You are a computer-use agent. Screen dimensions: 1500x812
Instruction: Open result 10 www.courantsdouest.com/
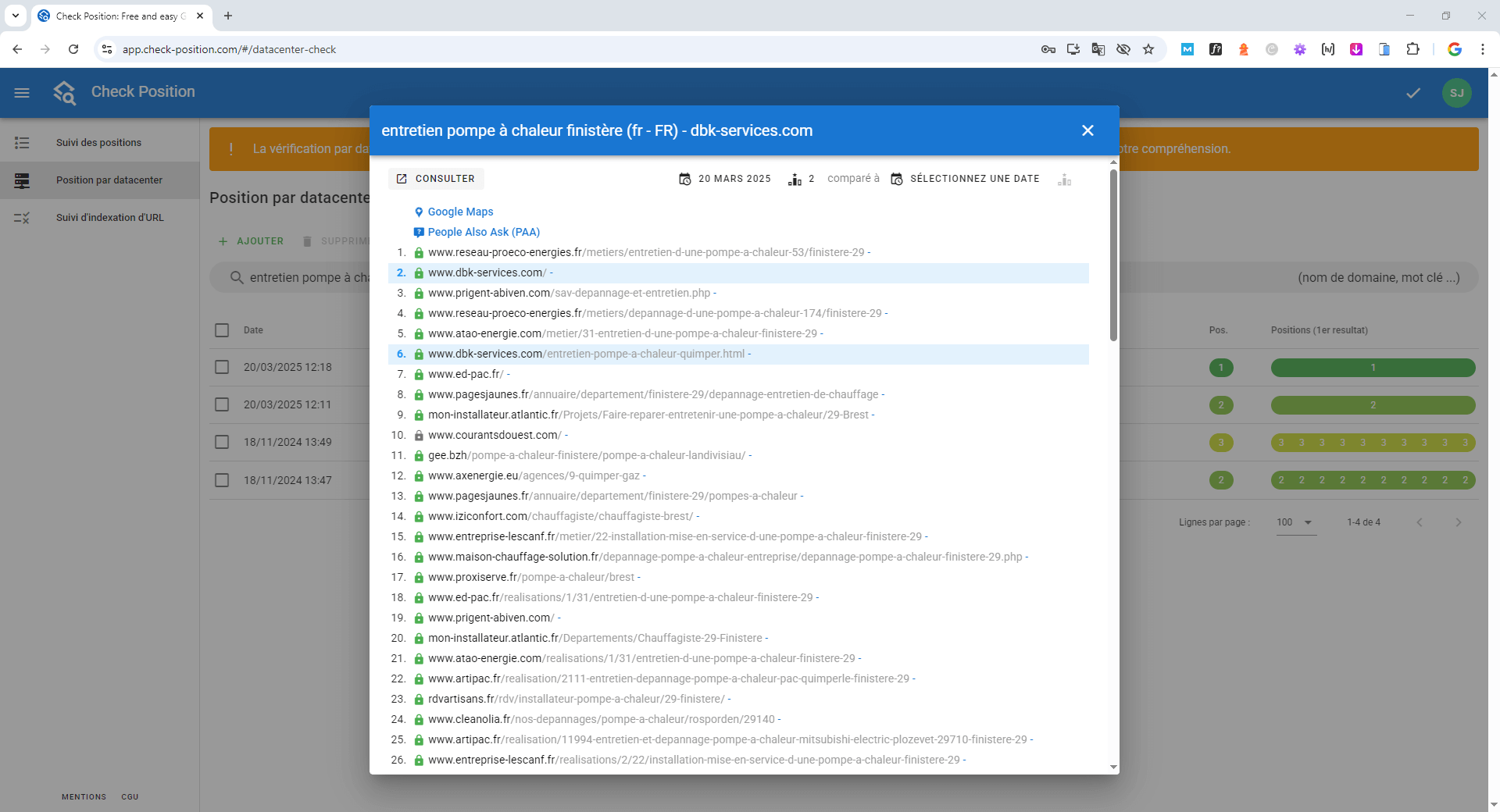point(495,435)
